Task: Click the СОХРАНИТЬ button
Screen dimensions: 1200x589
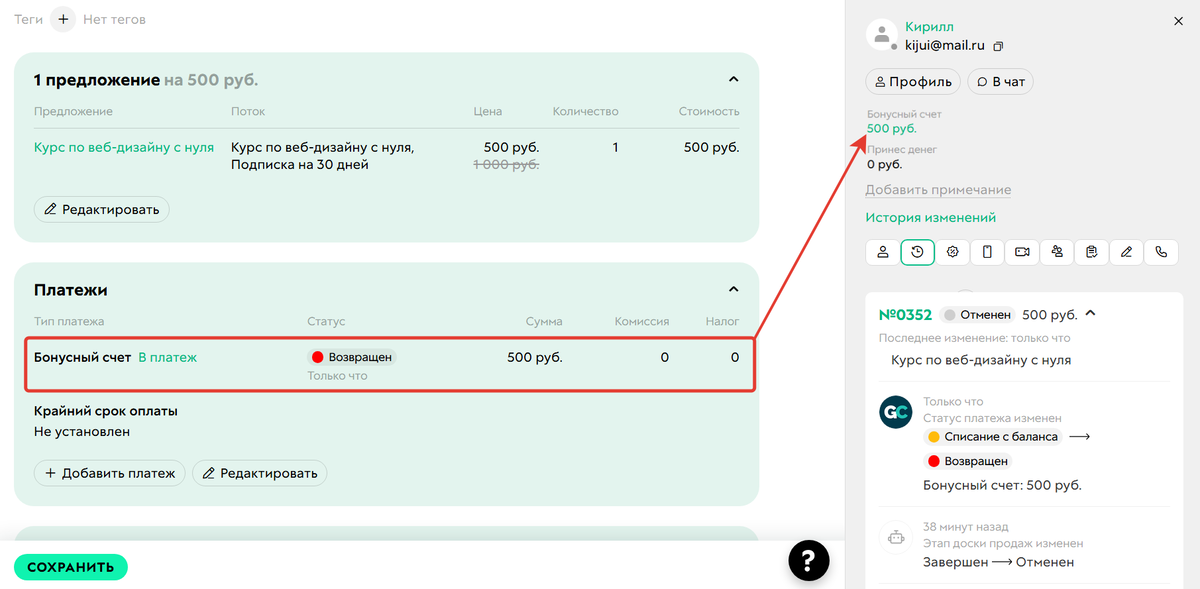Action: coord(71,567)
